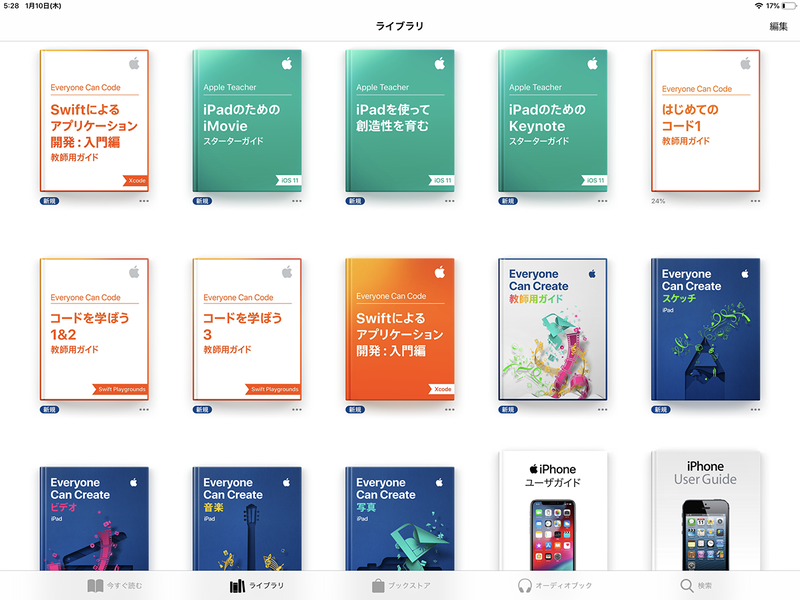
Task: Tap 新規 badge under iMovie スターターガイド
Action: click(202, 201)
